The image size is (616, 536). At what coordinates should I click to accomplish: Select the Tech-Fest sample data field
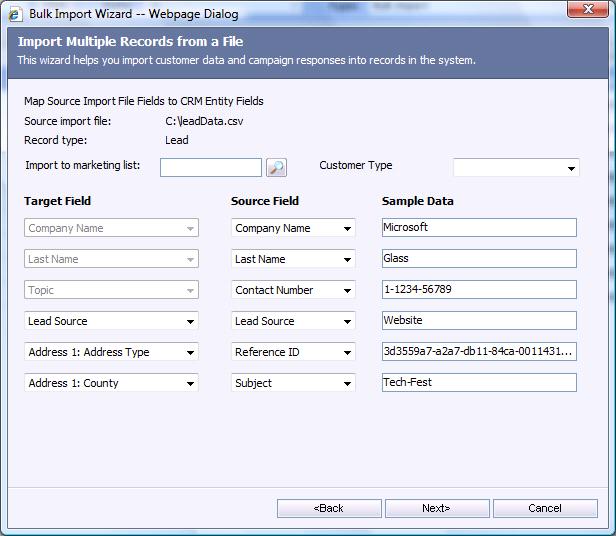pos(479,382)
